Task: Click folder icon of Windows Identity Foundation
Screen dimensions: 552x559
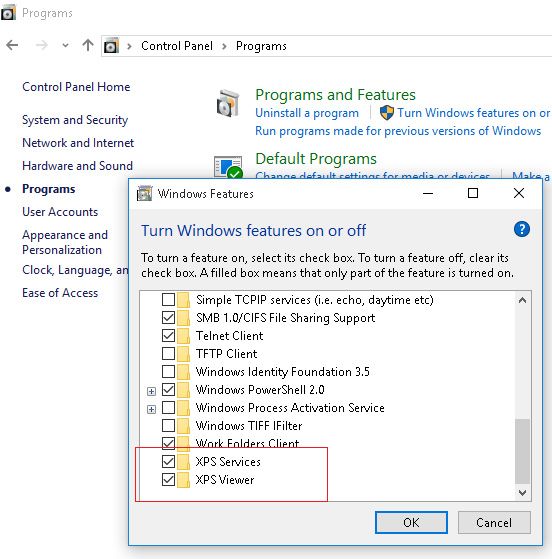Action: pos(183,372)
